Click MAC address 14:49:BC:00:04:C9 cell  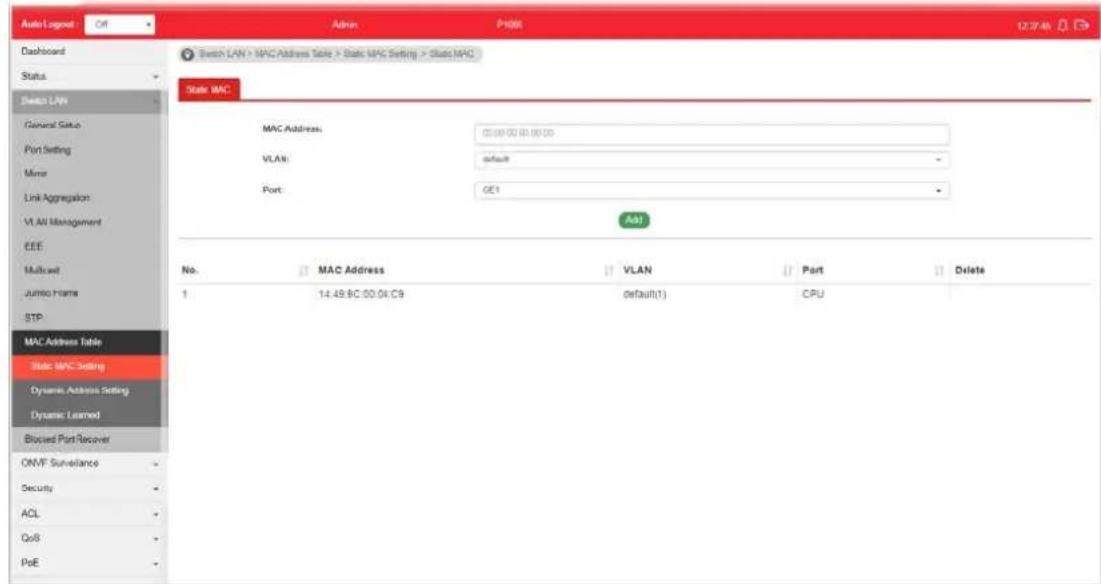point(361,294)
